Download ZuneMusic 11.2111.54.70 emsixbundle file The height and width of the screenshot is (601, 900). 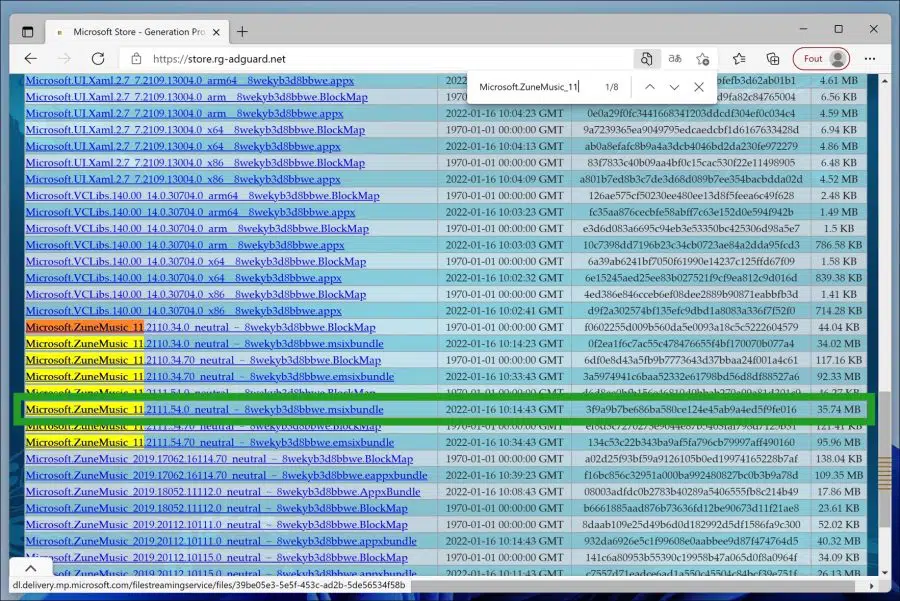pyautogui.click(x=210, y=443)
